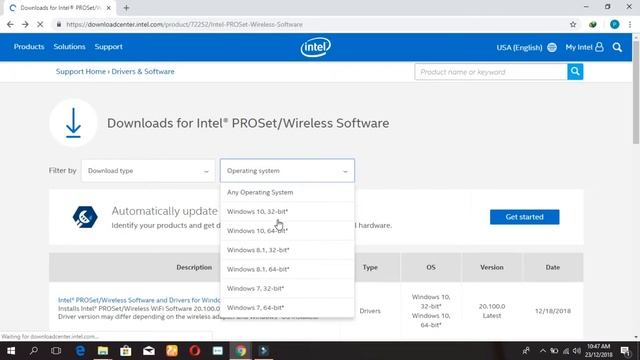Select Windows 10, 32-bit option
Image resolution: width=640 pixels, height=360 pixels.
tap(287, 211)
